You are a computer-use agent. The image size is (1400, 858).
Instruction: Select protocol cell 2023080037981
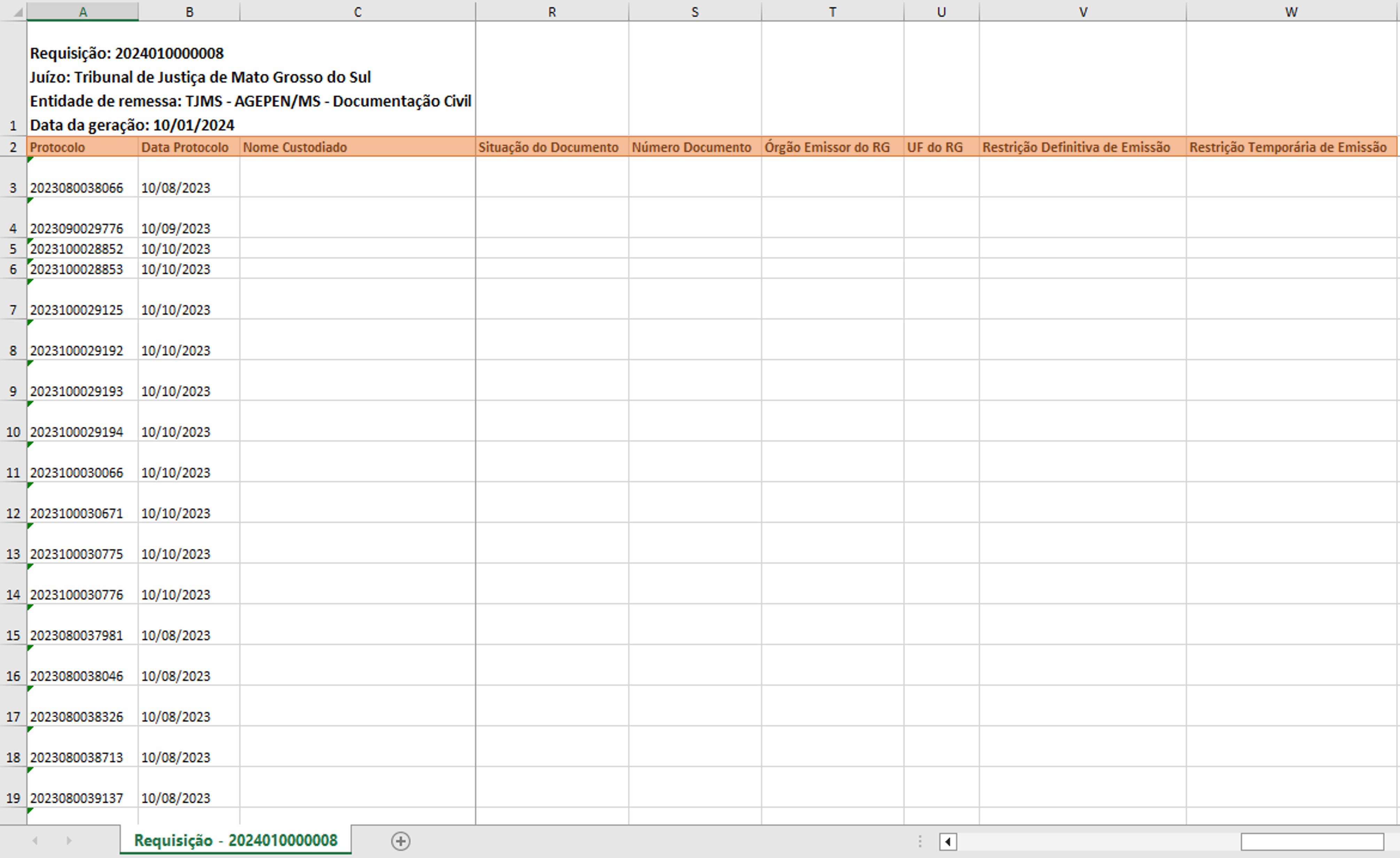click(x=82, y=624)
